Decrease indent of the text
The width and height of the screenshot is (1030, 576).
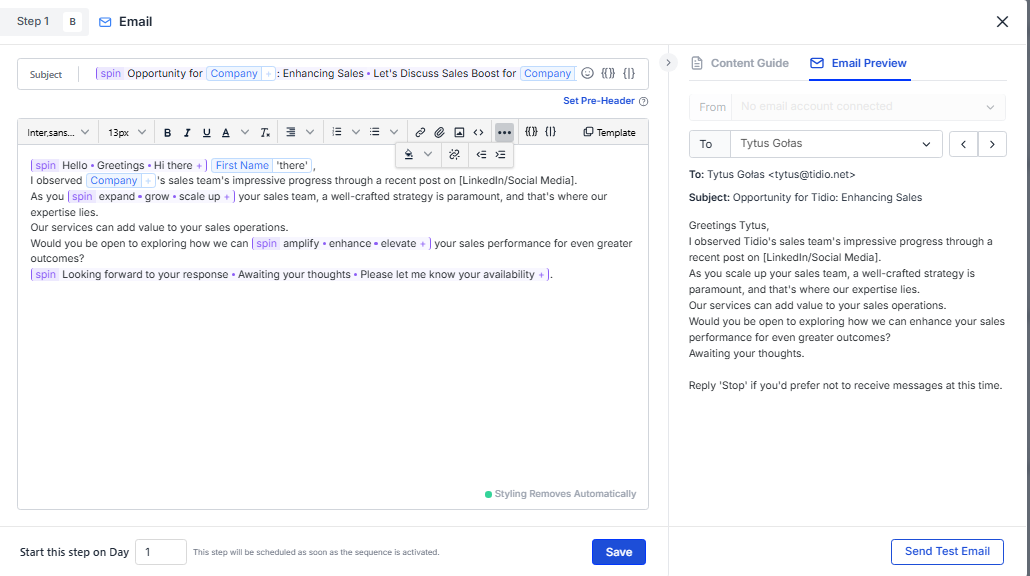[x=481, y=154]
